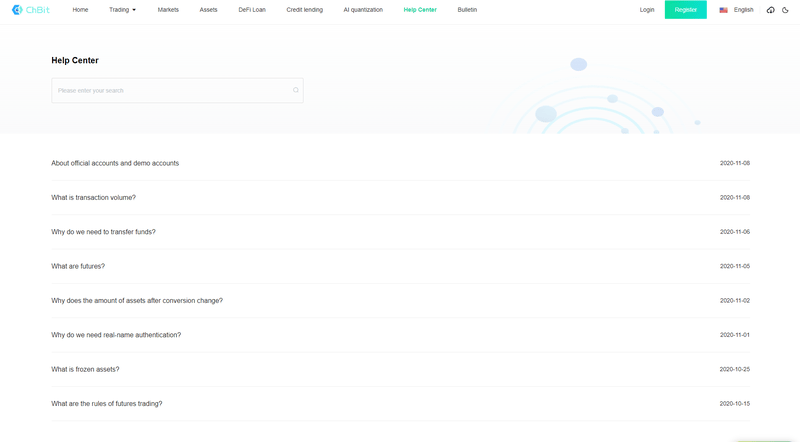Click the Help Center page heading
The height and width of the screenshot is (442, 800).
75,60
